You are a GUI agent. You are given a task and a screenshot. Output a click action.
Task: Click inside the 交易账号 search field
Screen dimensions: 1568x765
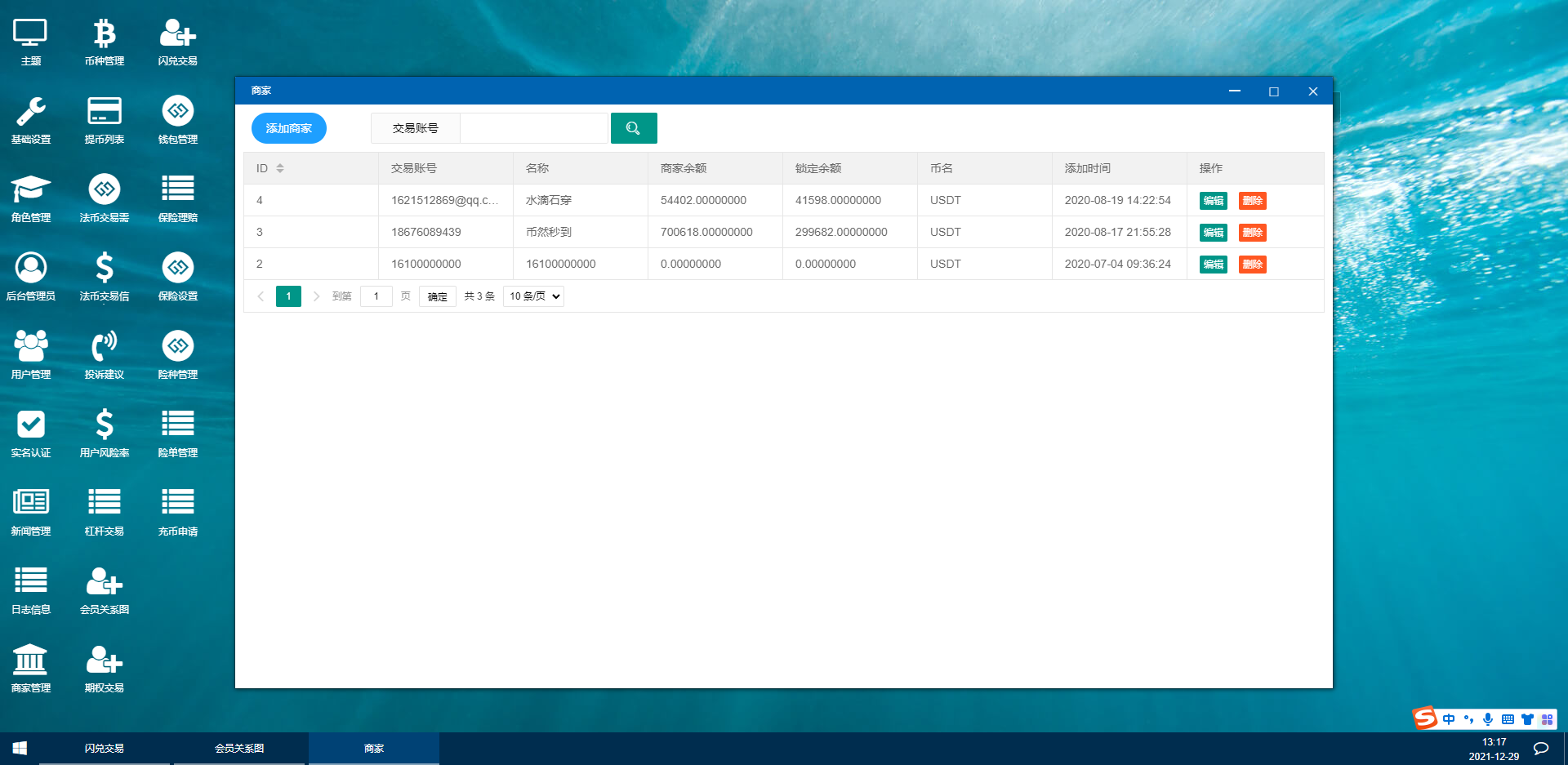[534, 127]
